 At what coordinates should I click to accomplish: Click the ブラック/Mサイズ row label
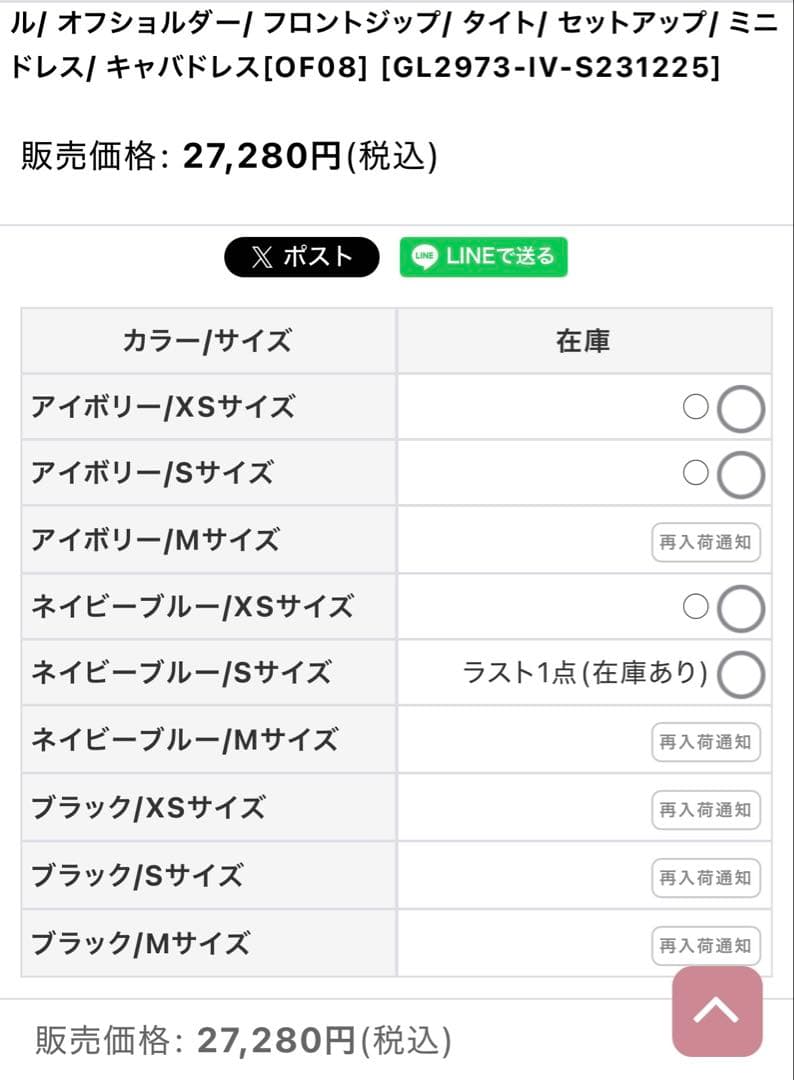[140, 943]
